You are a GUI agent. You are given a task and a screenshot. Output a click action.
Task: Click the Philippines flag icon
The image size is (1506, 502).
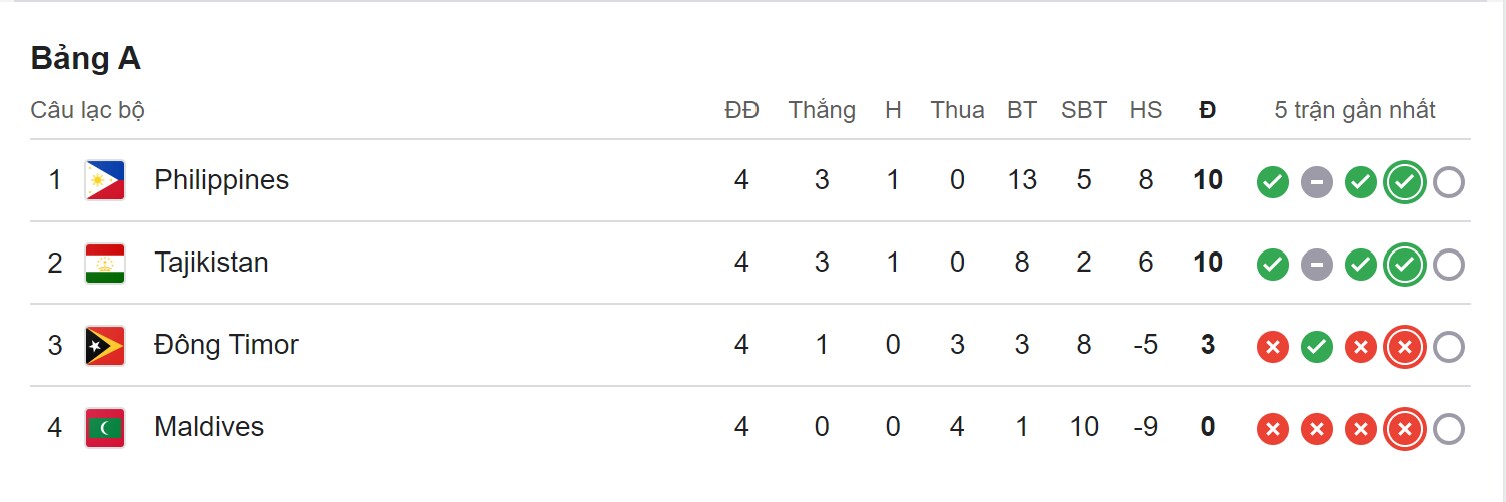click(x=105, y=180)
